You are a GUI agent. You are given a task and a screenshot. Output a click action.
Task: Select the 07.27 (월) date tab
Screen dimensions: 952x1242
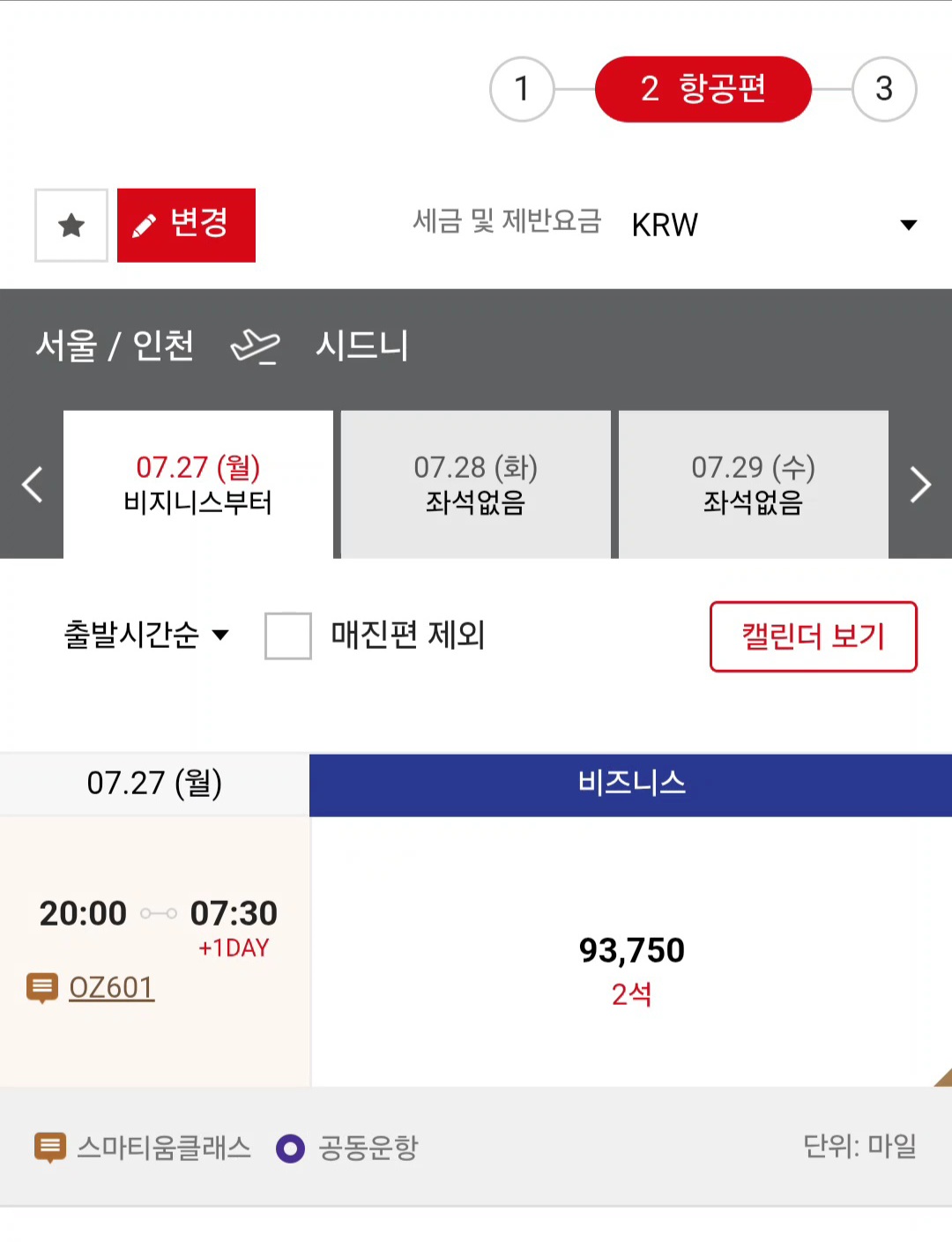(x=198, y=484)
